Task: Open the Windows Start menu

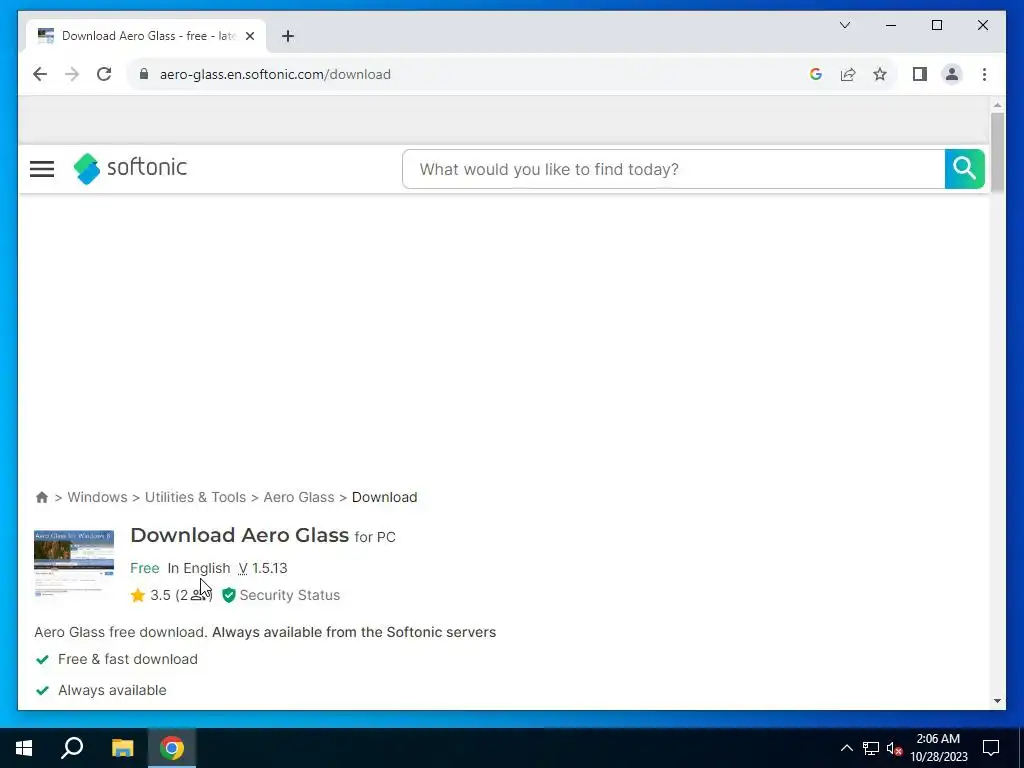Action: point(24,748)
